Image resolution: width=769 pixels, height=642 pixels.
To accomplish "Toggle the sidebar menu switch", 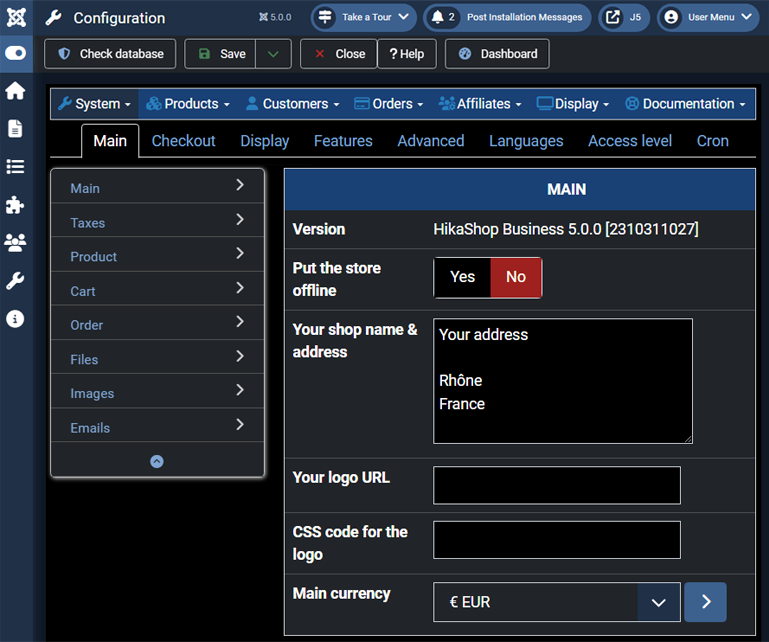I will (16, 53).
